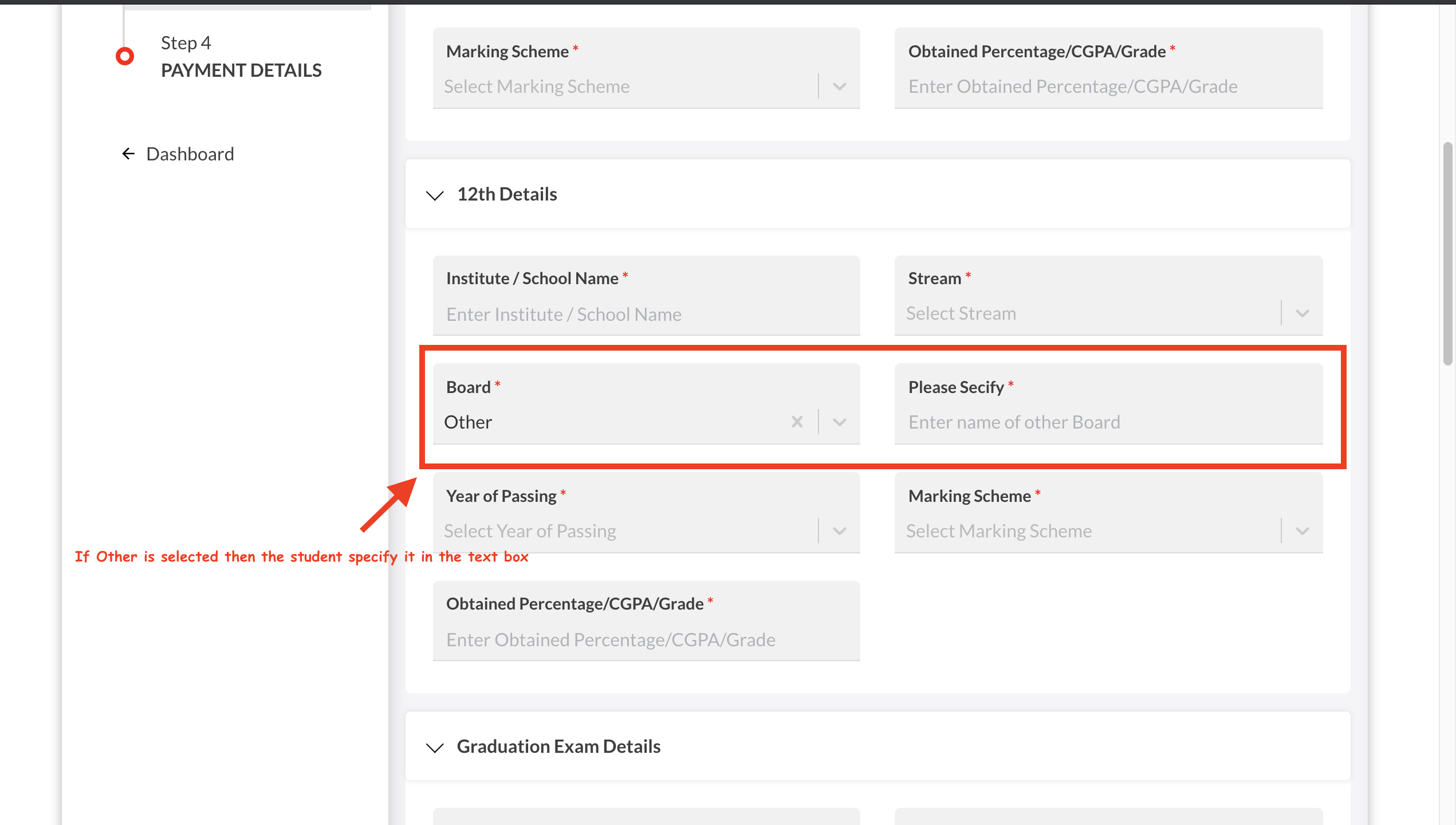
Task: Clear the Board selection with X icon
Action: (797, 422)
